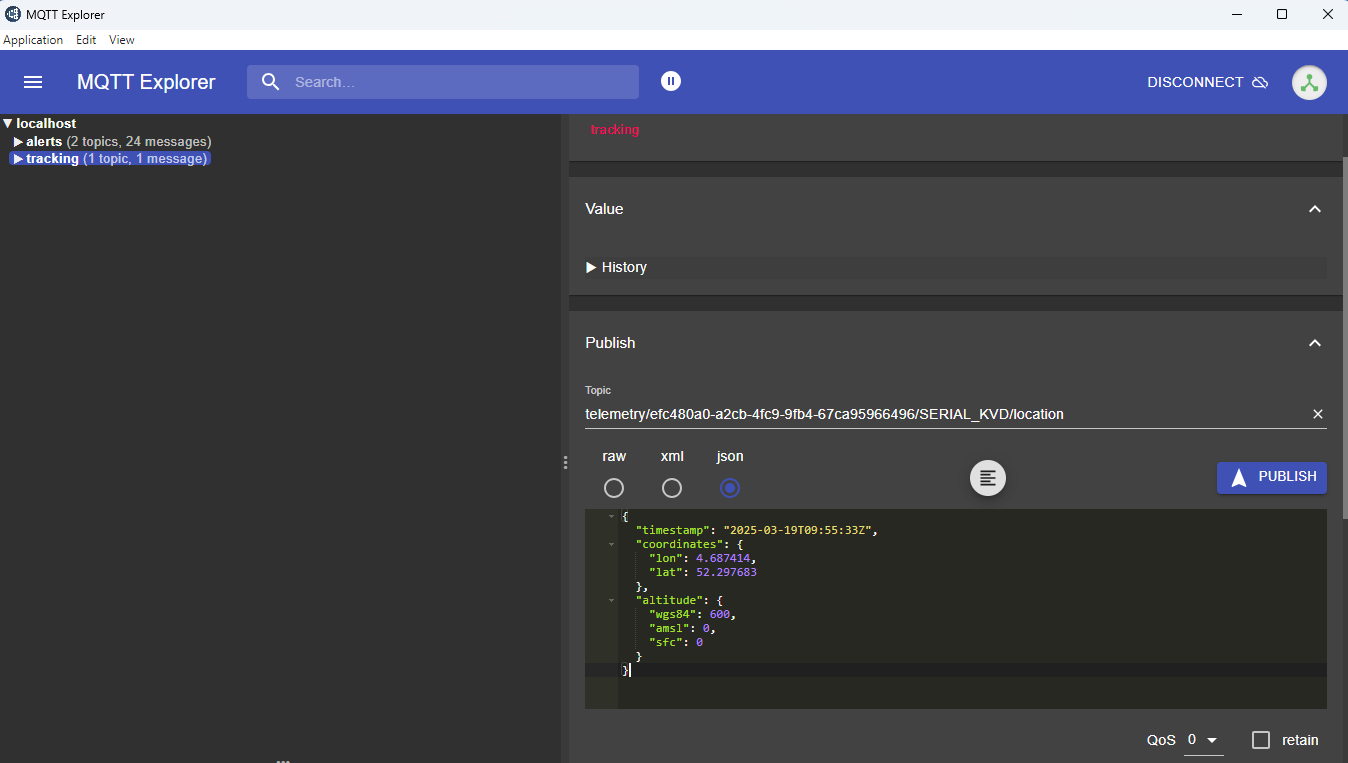Clear the Topic field with X icon
The width and height of the screenshot is (1348, 763).
pyautogui.click(x=1317, y=414)
